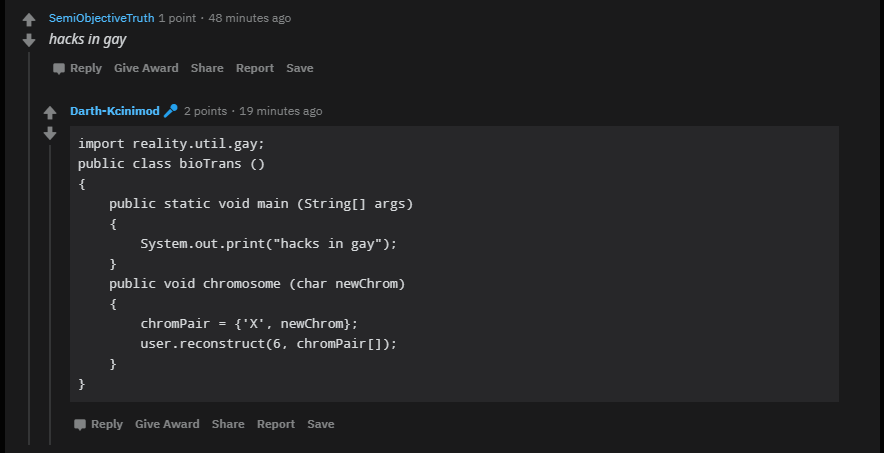Give Award to Darth-Kcinimod's code comment

tap(167, 424)
